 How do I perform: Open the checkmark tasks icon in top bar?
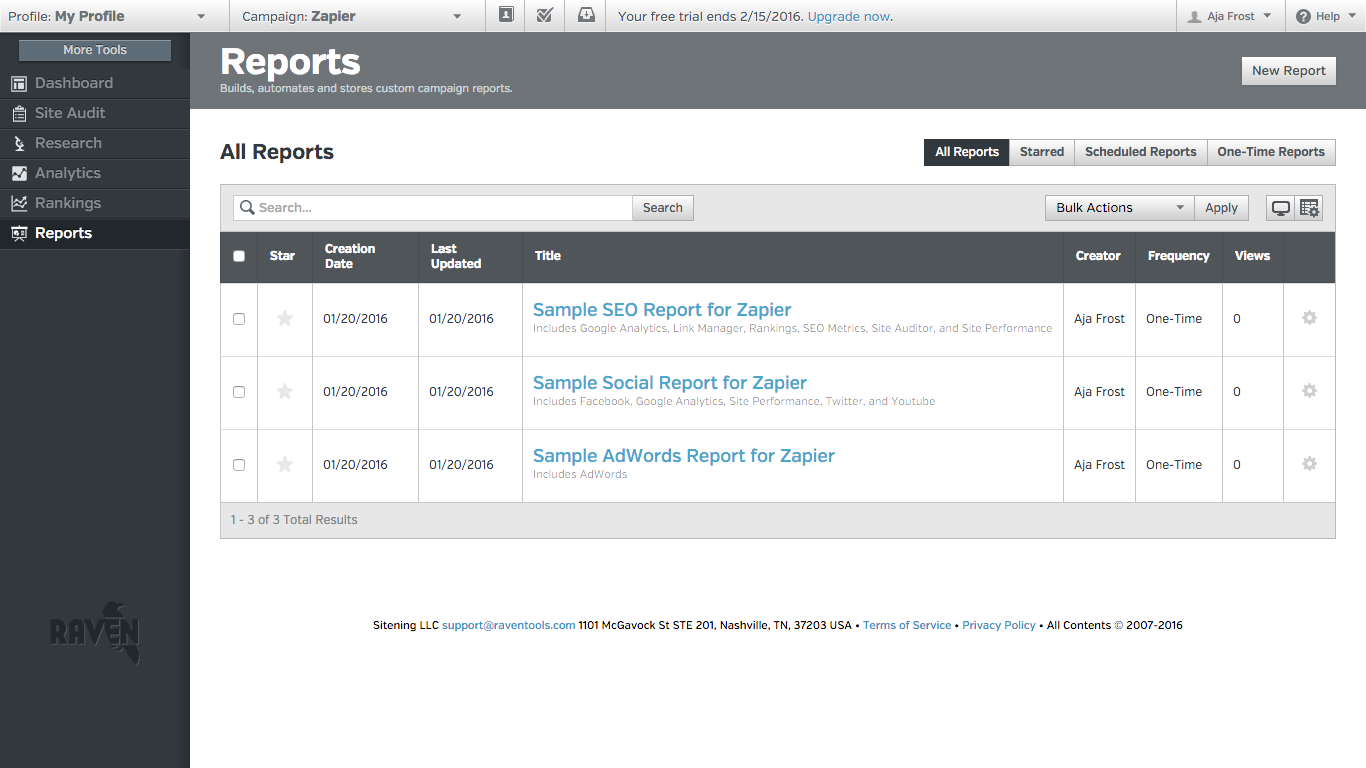coord(545,16)
